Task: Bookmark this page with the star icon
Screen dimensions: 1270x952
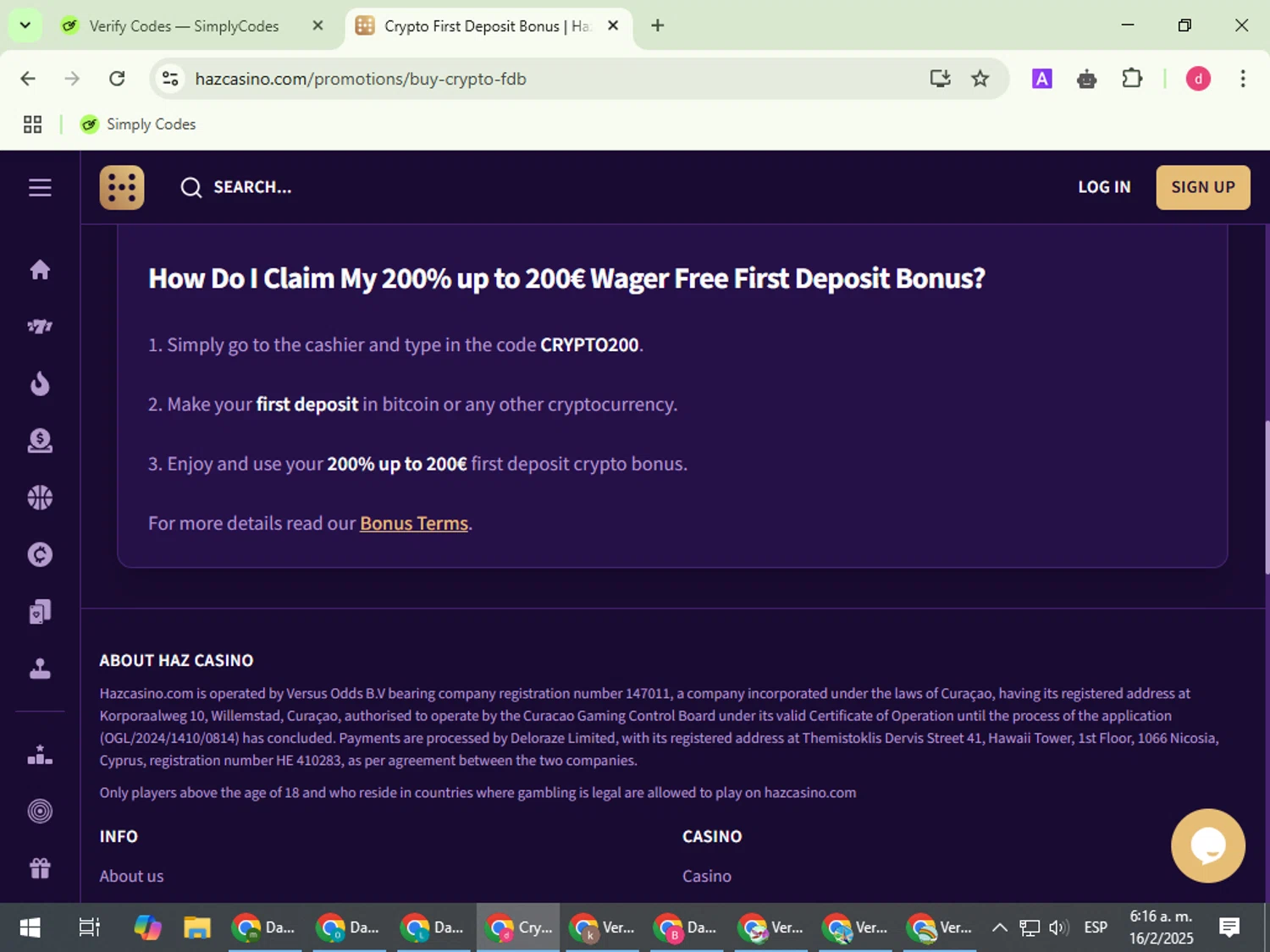Action: coord(980,79)
